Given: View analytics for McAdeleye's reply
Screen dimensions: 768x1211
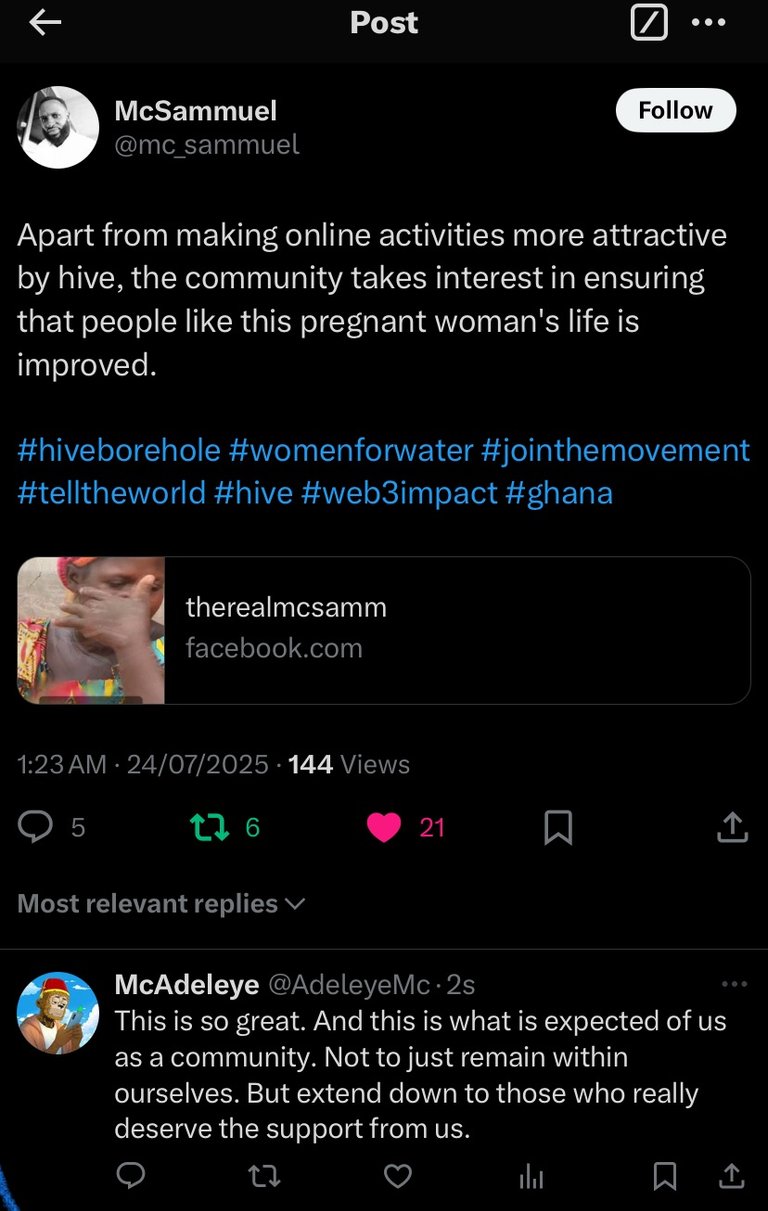Looking at the screenshot, I should pyautogui.click(x=531, y=1176).
